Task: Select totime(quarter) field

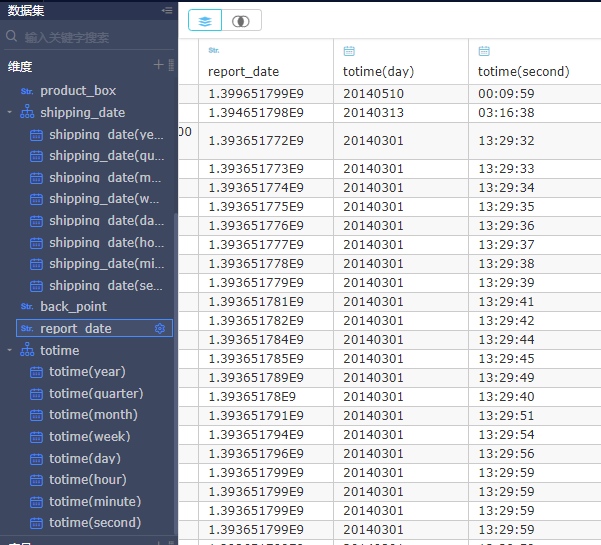Action: point(96,394)
